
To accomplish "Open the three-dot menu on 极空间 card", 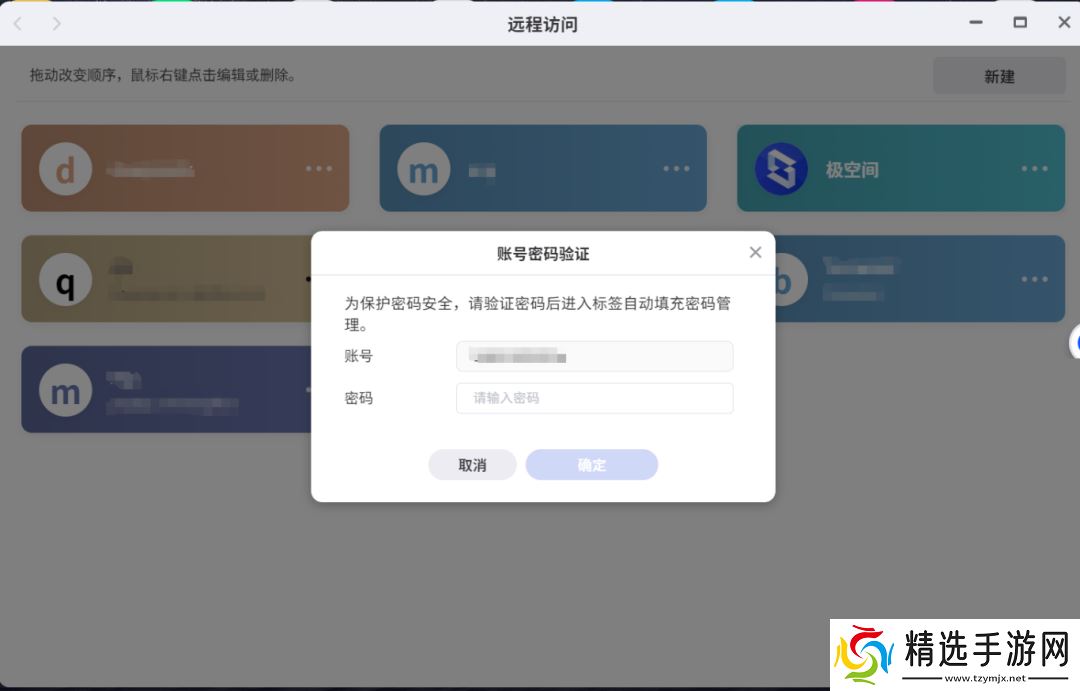I will 1035,169.
